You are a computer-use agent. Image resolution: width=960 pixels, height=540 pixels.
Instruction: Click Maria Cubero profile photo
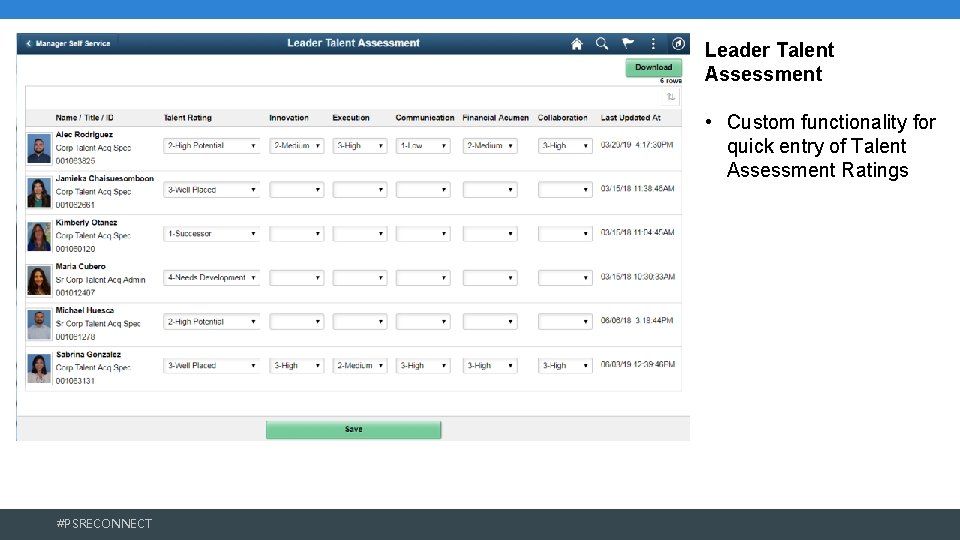pyautogui.click(x=39, y=281)
